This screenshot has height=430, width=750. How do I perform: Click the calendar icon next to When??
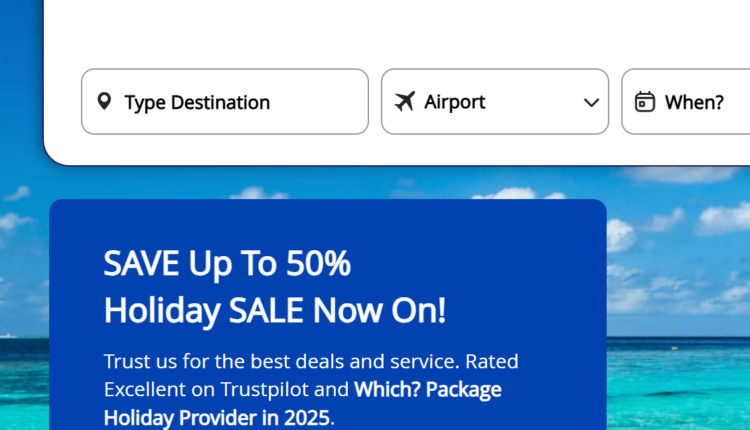(x=645, y=102)
